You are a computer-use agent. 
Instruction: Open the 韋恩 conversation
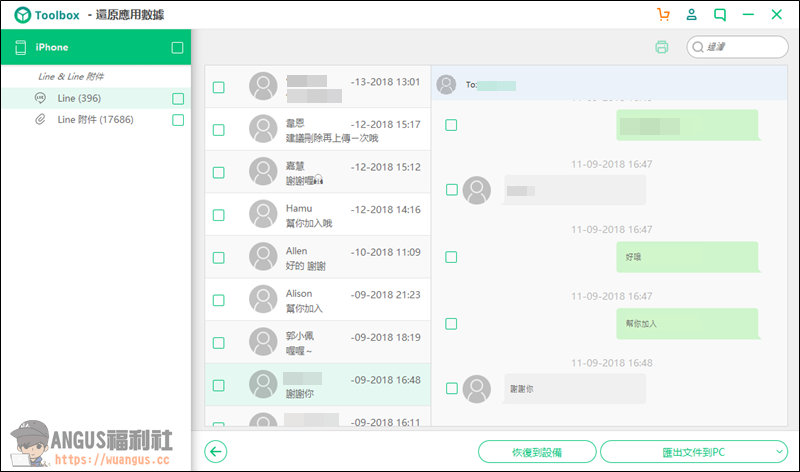coord(318,130)
